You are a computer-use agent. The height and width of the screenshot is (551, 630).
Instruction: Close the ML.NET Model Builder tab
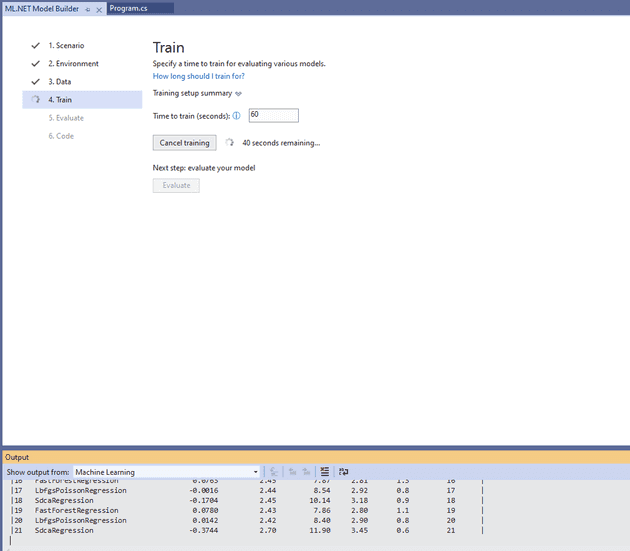pyautogui.click(x=99, y=10)
